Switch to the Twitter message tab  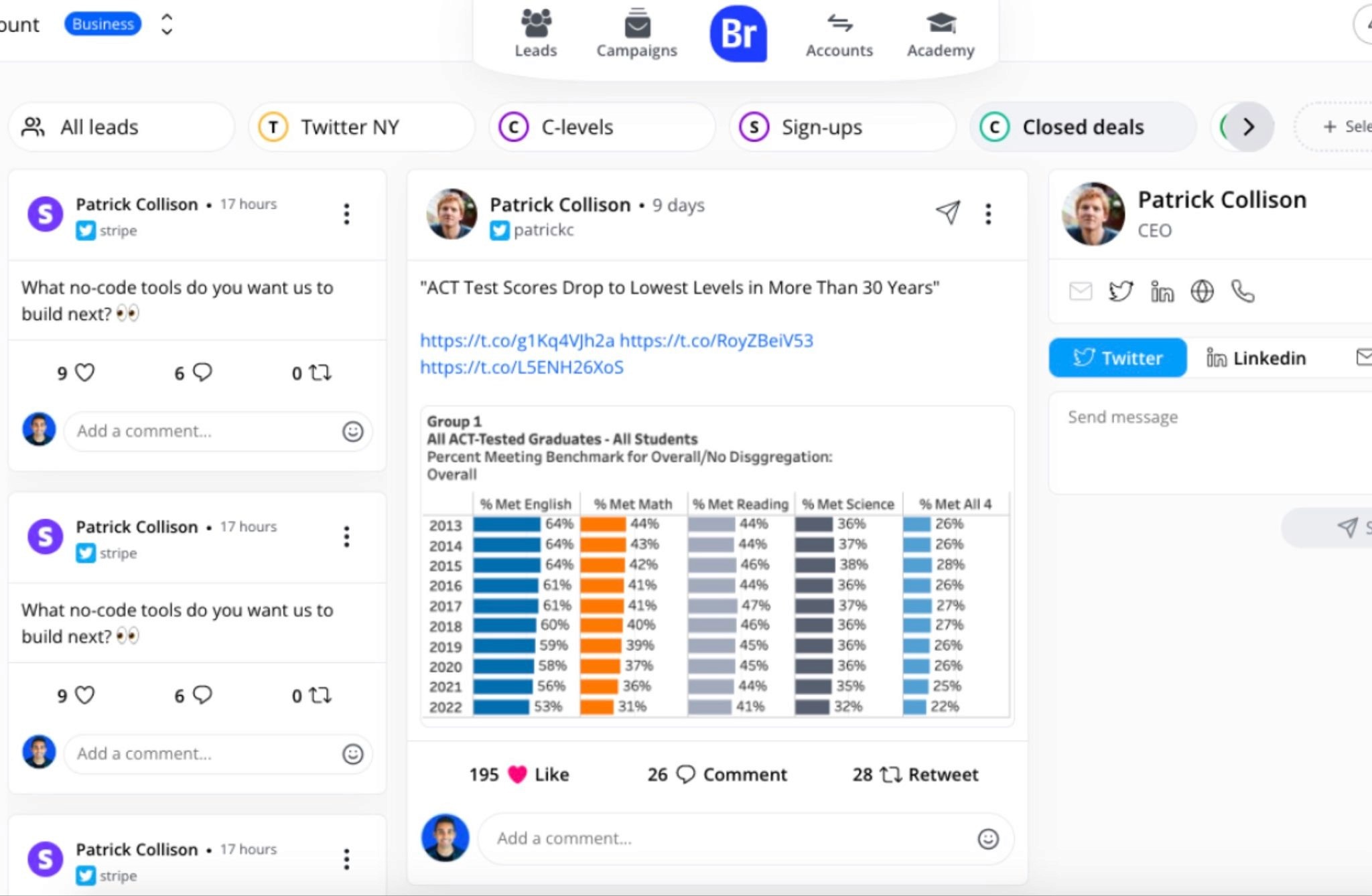click(x=1117, y=358)
